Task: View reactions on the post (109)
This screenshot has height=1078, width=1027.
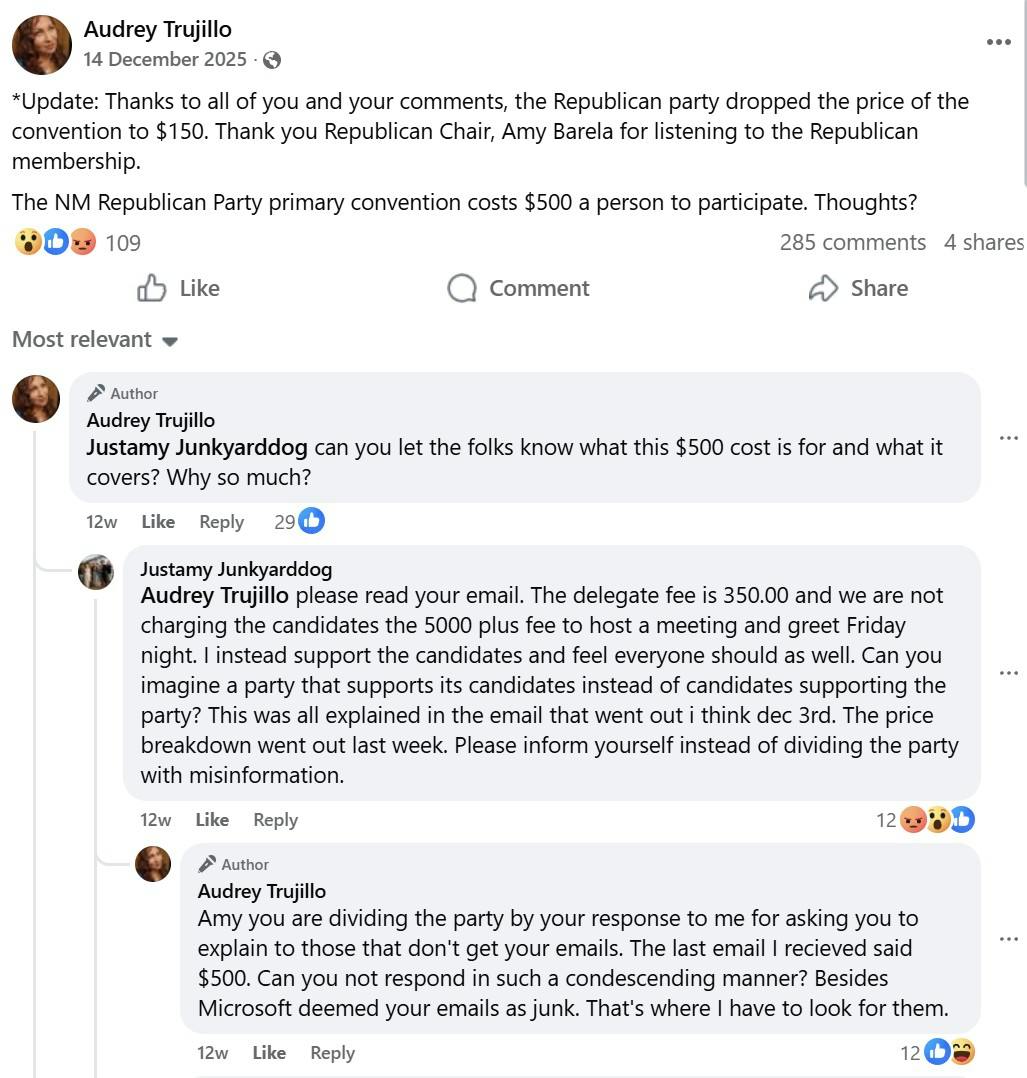Action: [77, 242]
